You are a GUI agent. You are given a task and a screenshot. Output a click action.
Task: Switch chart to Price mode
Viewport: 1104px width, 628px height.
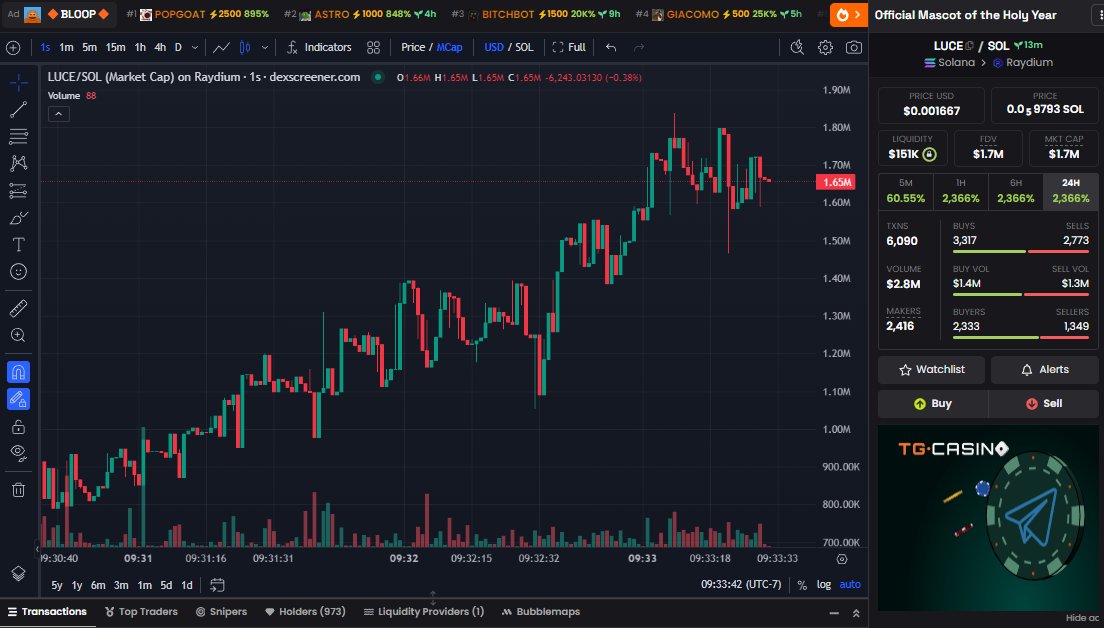pyautogui.click(x=413, y=47)
